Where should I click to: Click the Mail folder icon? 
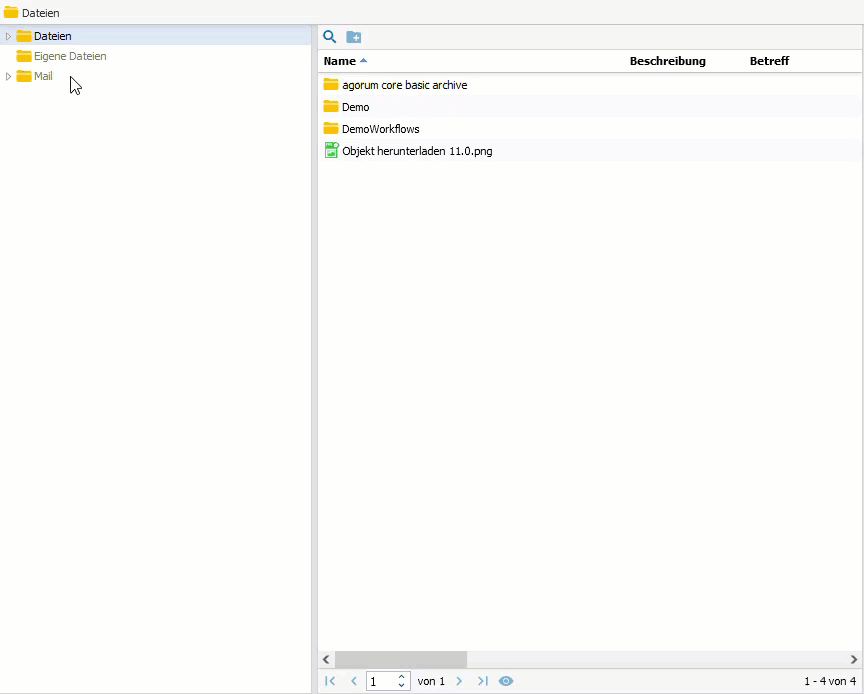24,76
